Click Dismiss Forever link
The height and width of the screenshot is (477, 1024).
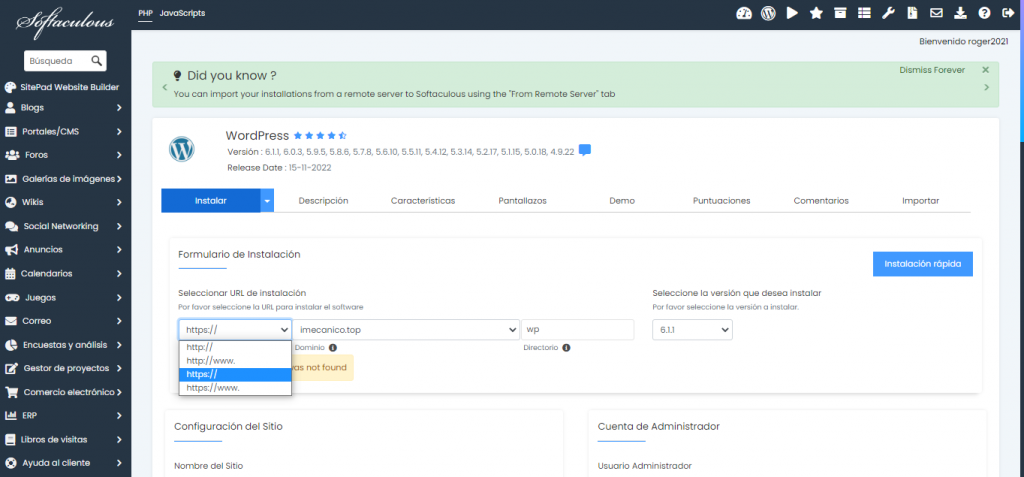[x=932, y=70]
